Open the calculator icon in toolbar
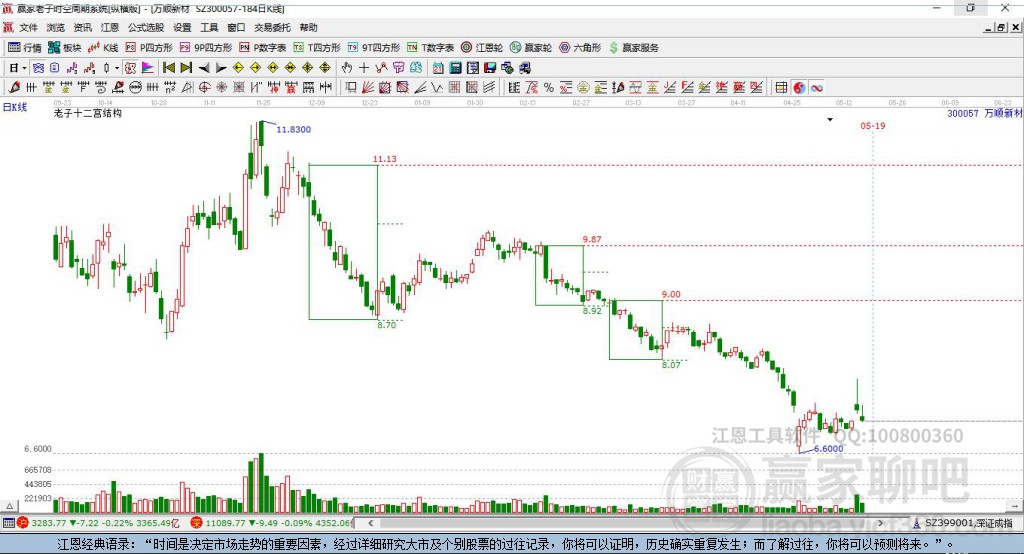Screen dimensions: 1024x554 (456, 68)
